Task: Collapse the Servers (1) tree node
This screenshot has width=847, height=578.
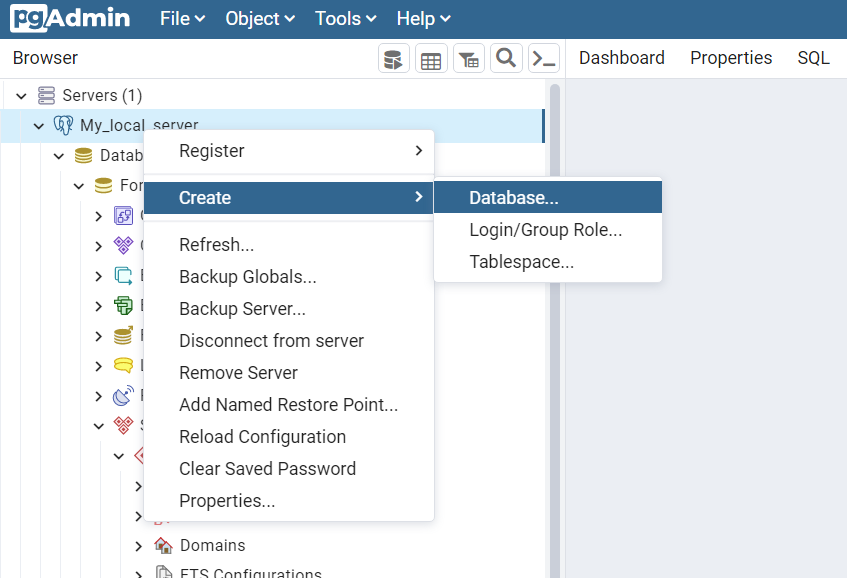Action: click(x=21, y=96)
